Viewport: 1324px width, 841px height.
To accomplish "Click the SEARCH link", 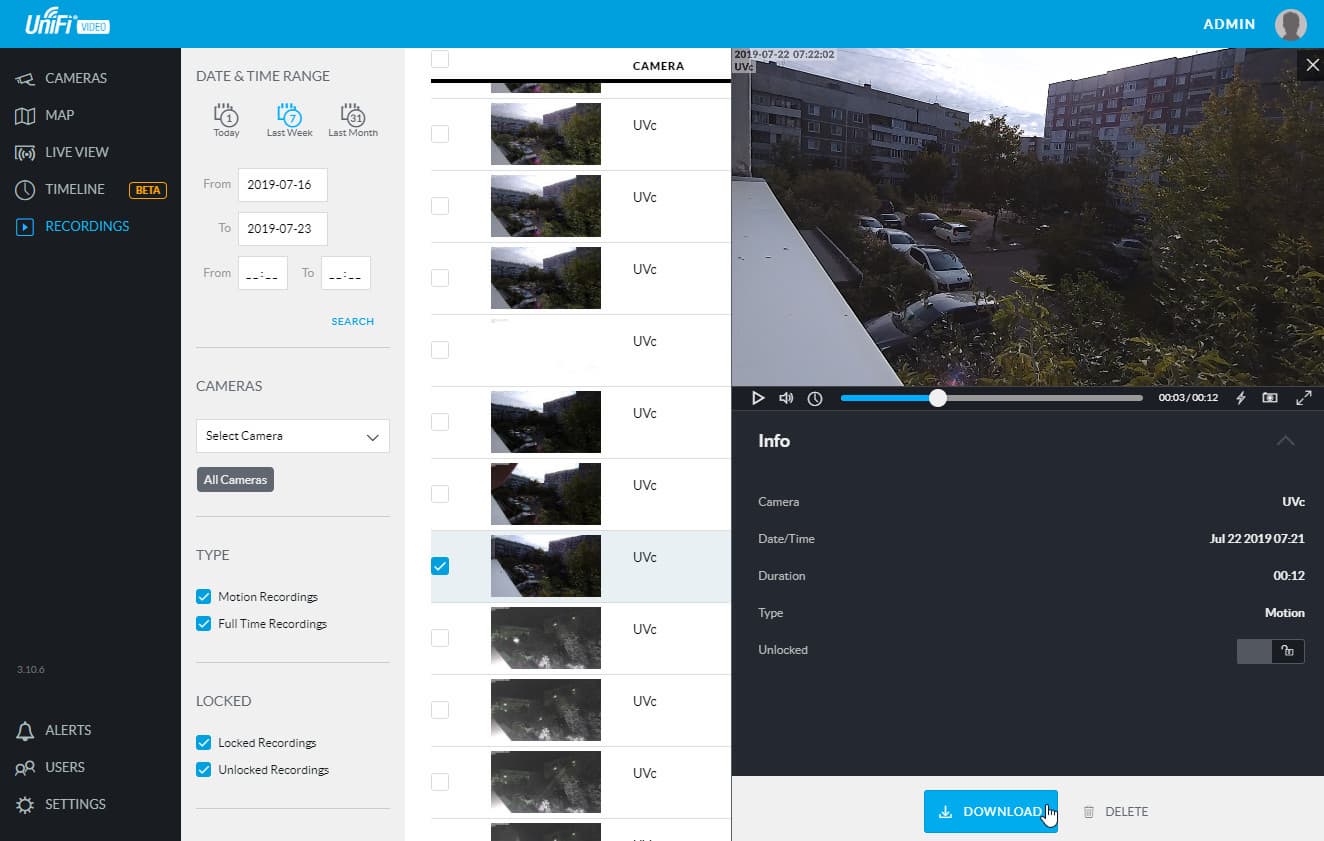I will click(353, 322).
